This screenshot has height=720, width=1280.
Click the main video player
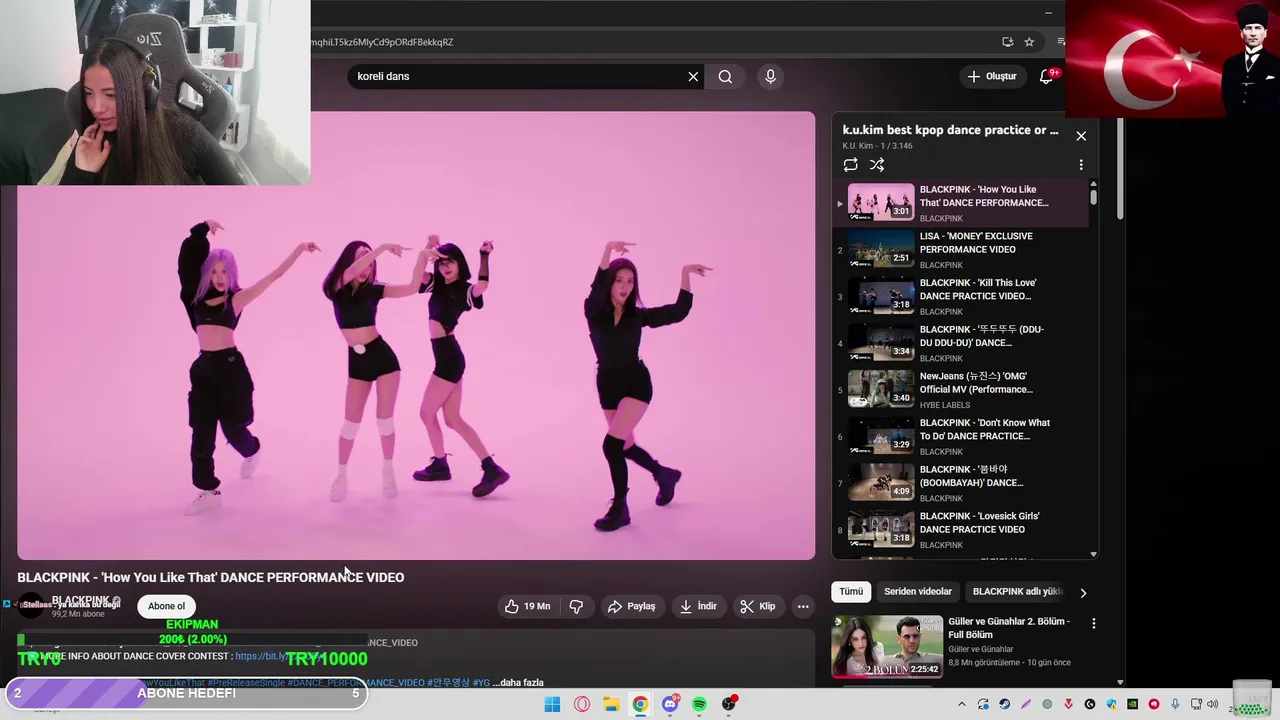click(x=416, y=335)
